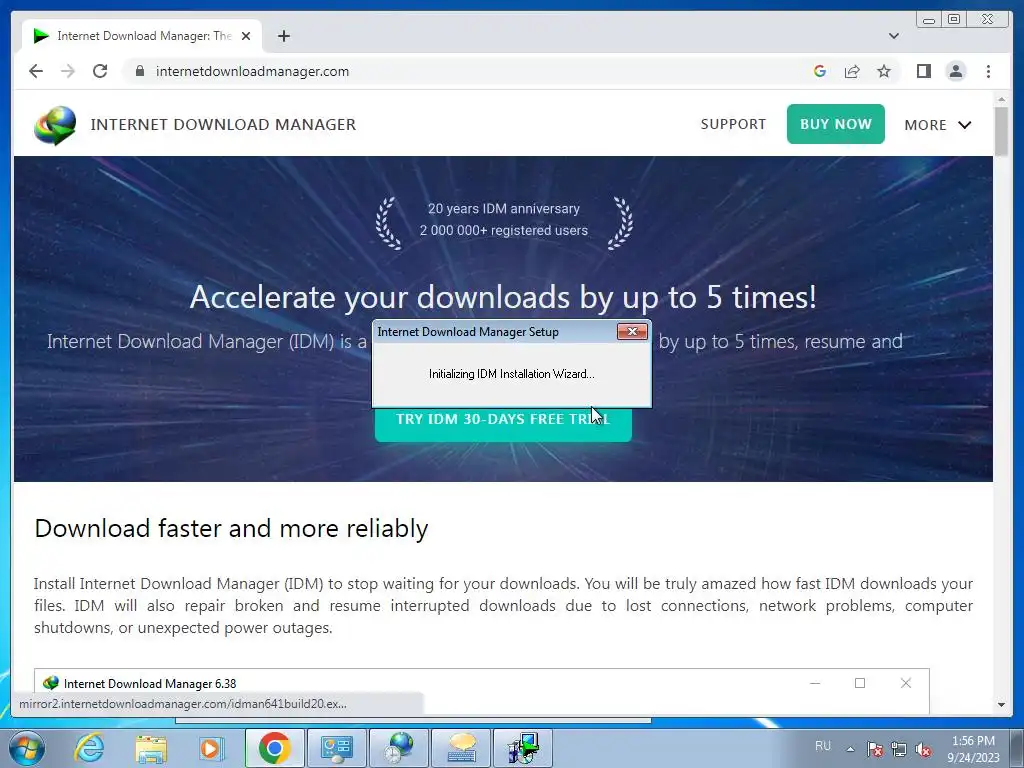Click the forward navigation arrow
The height and width of the screenshot is (768, 1024).
(x=68, y=71)
